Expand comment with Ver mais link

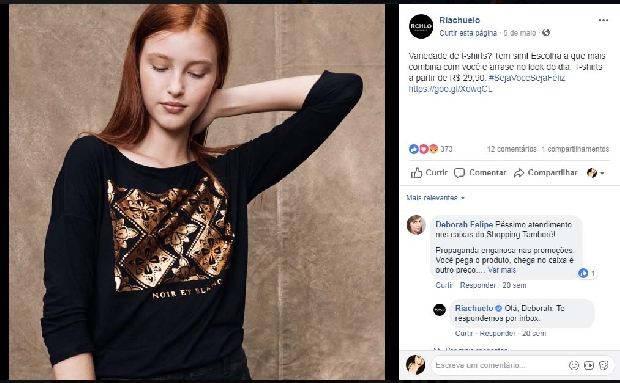502,270
